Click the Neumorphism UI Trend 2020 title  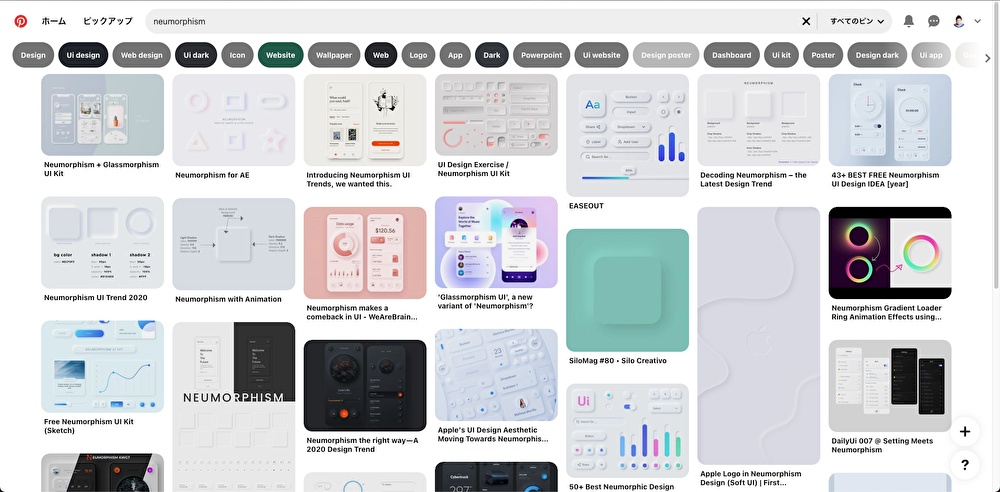(96, 297)
